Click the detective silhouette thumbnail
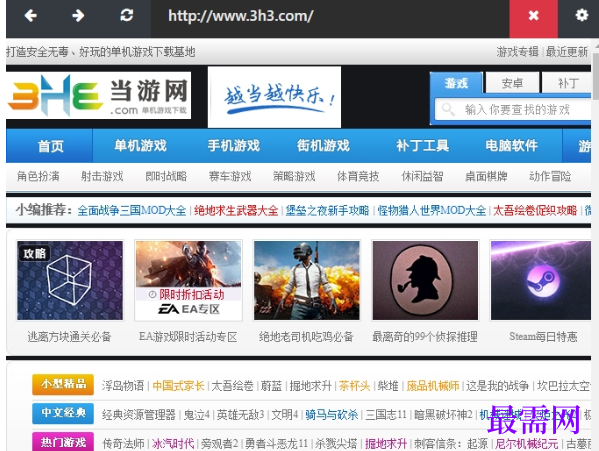The image size is (599, 451). [x=425, y=280]
